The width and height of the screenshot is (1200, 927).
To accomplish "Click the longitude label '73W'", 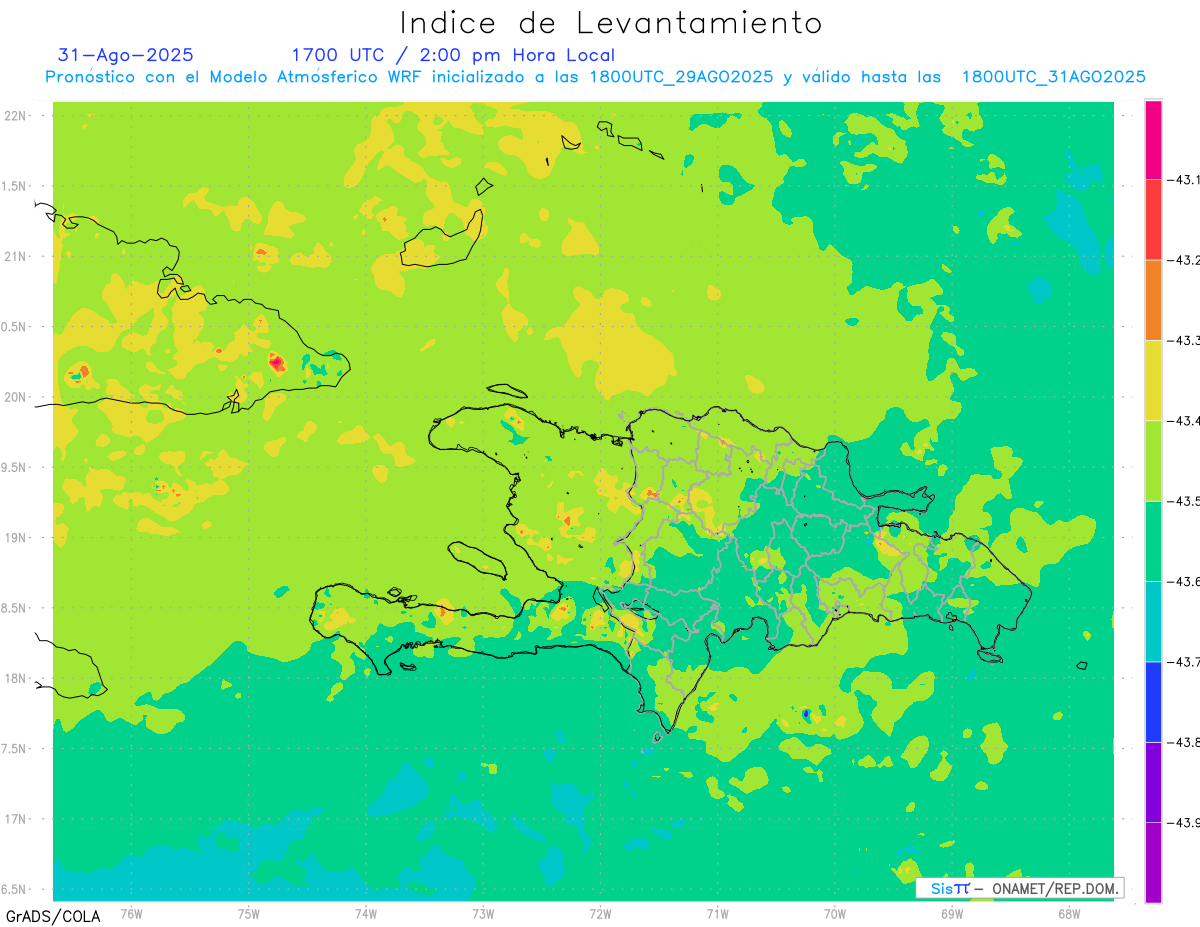I will tap(483, 913).
